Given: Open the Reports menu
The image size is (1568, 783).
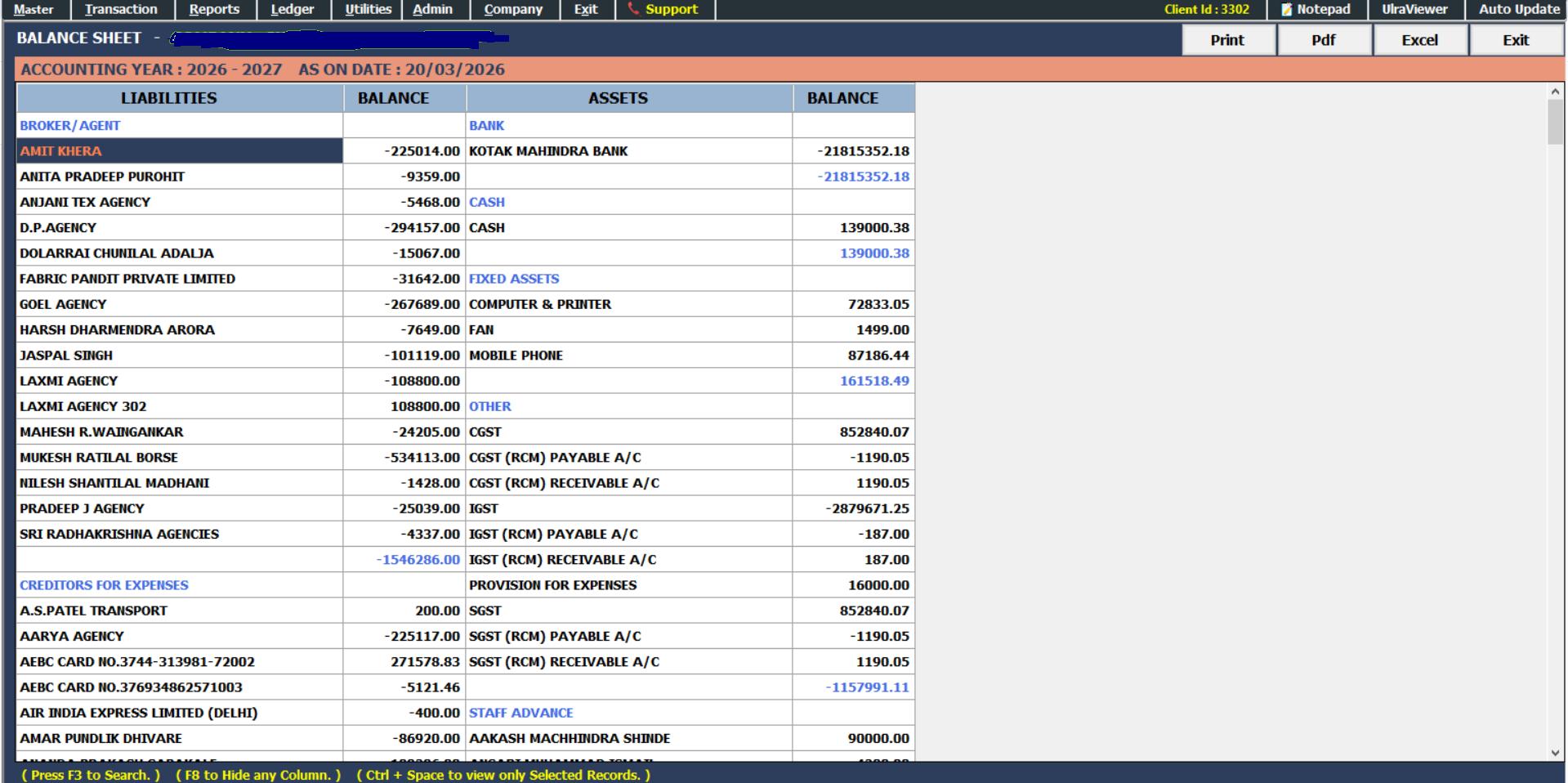Looking at the screenshot, I should click(214, 10).
